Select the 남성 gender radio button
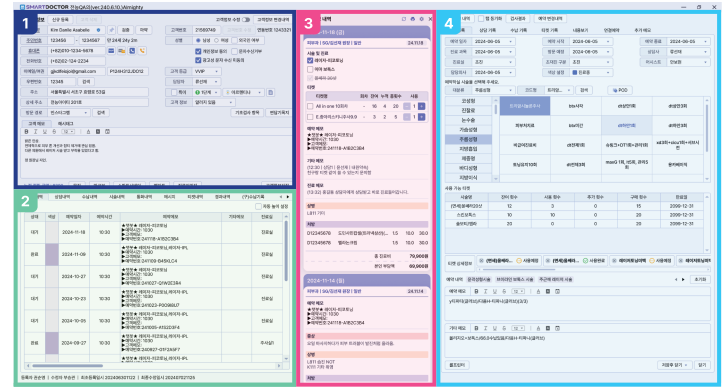 [x=198, y=41]
